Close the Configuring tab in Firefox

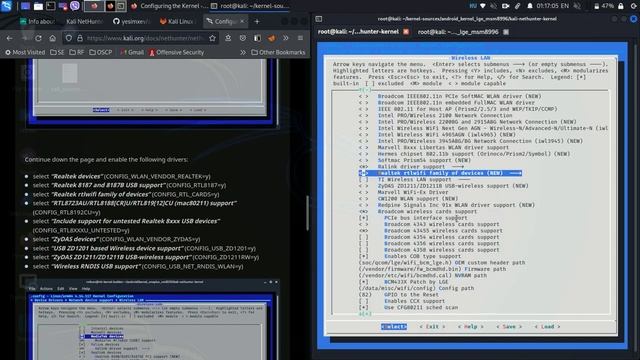(242, 21)
